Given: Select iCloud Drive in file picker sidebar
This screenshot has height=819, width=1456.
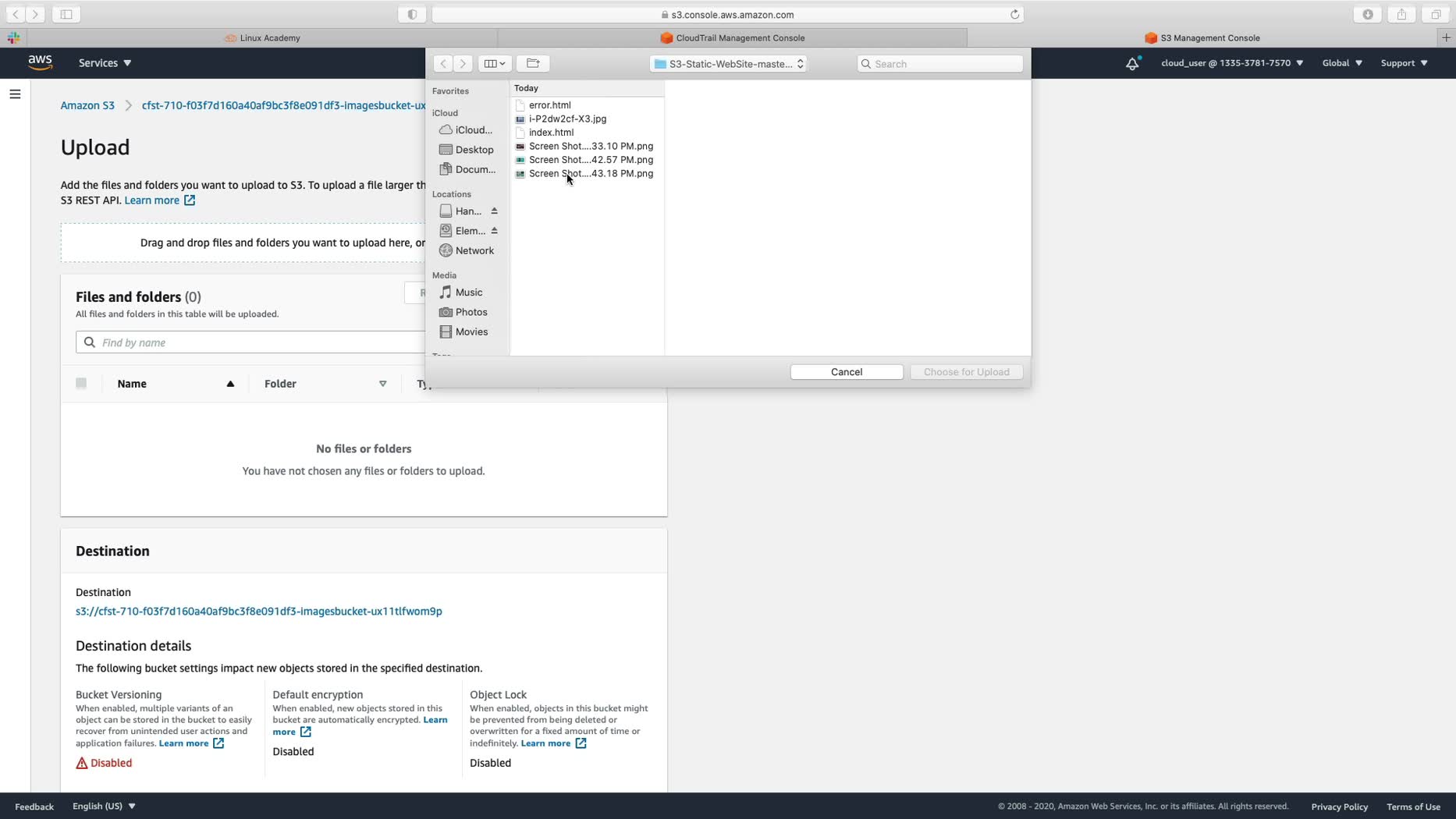Looking at the screenshot, I should pyautogui.click(x=467, y=130).
